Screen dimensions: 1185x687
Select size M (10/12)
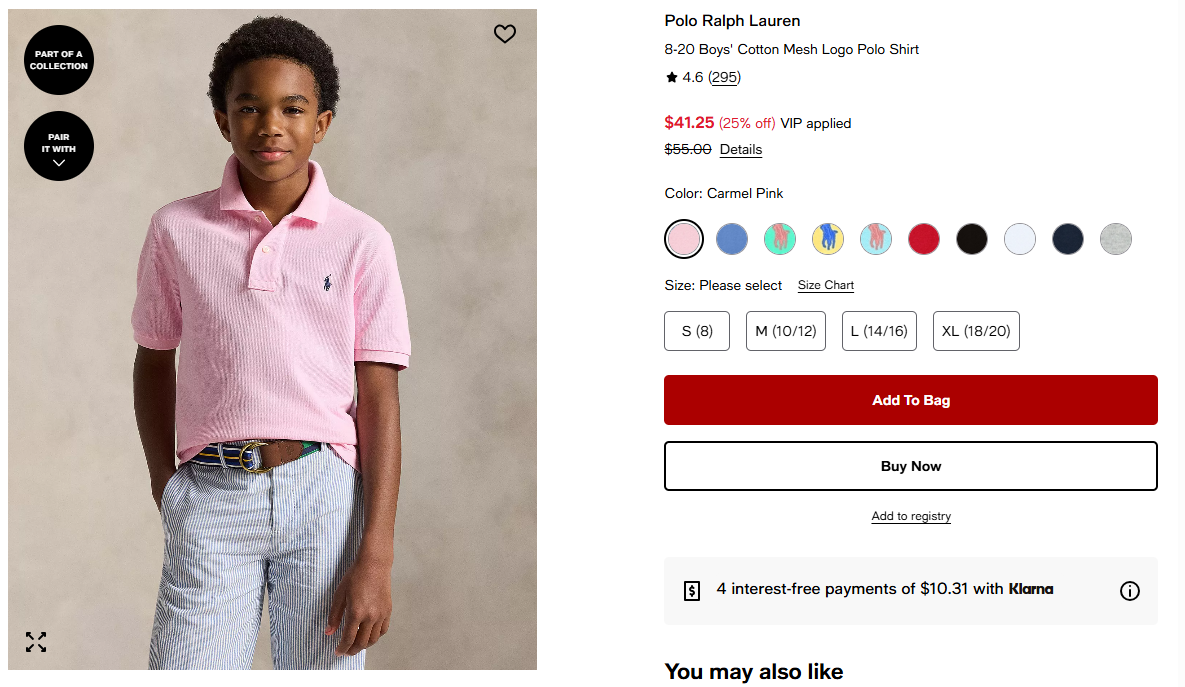786,331
